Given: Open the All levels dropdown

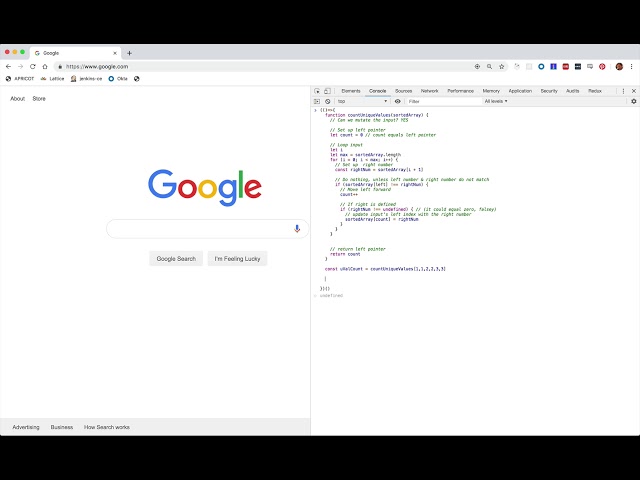Looking at the screenshot, I should (x=496, y=101).
